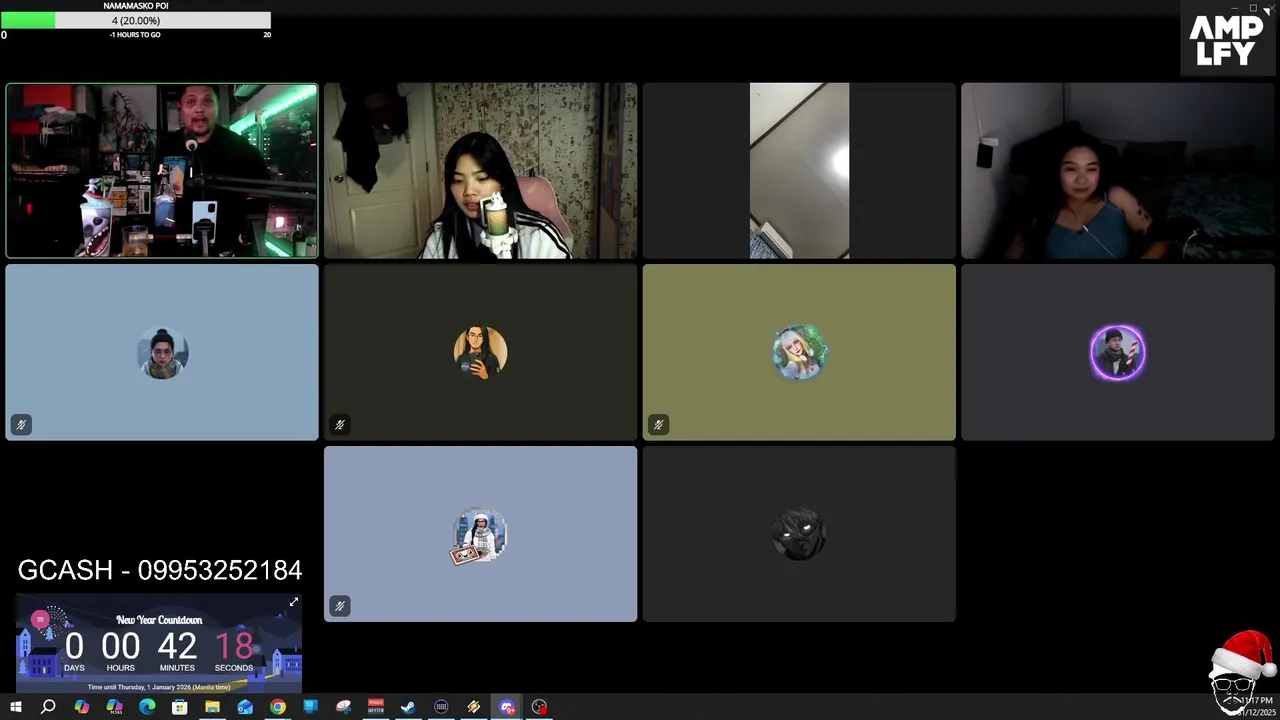The image size is (1280, 720).
Task: Open the yellow diagonal-stripes taskbar icon
Action: click(x=474, y=707)
